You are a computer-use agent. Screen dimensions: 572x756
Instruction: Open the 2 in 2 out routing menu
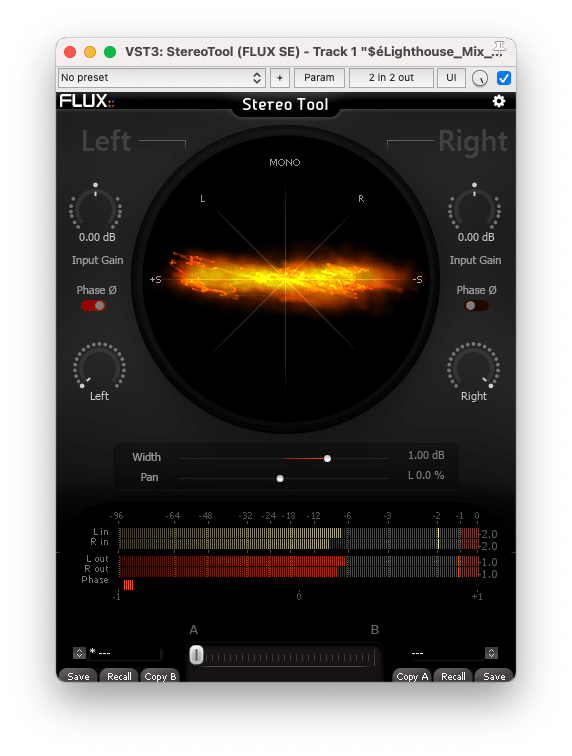click(391, 78)
